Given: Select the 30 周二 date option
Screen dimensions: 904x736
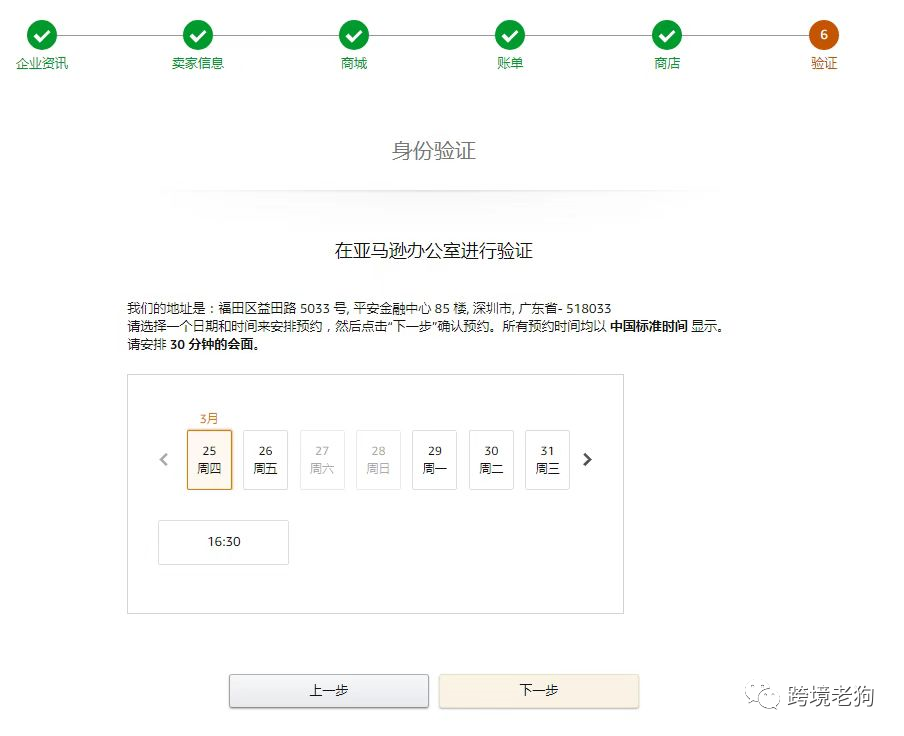Looking at the screenshot, I should 490,459.
